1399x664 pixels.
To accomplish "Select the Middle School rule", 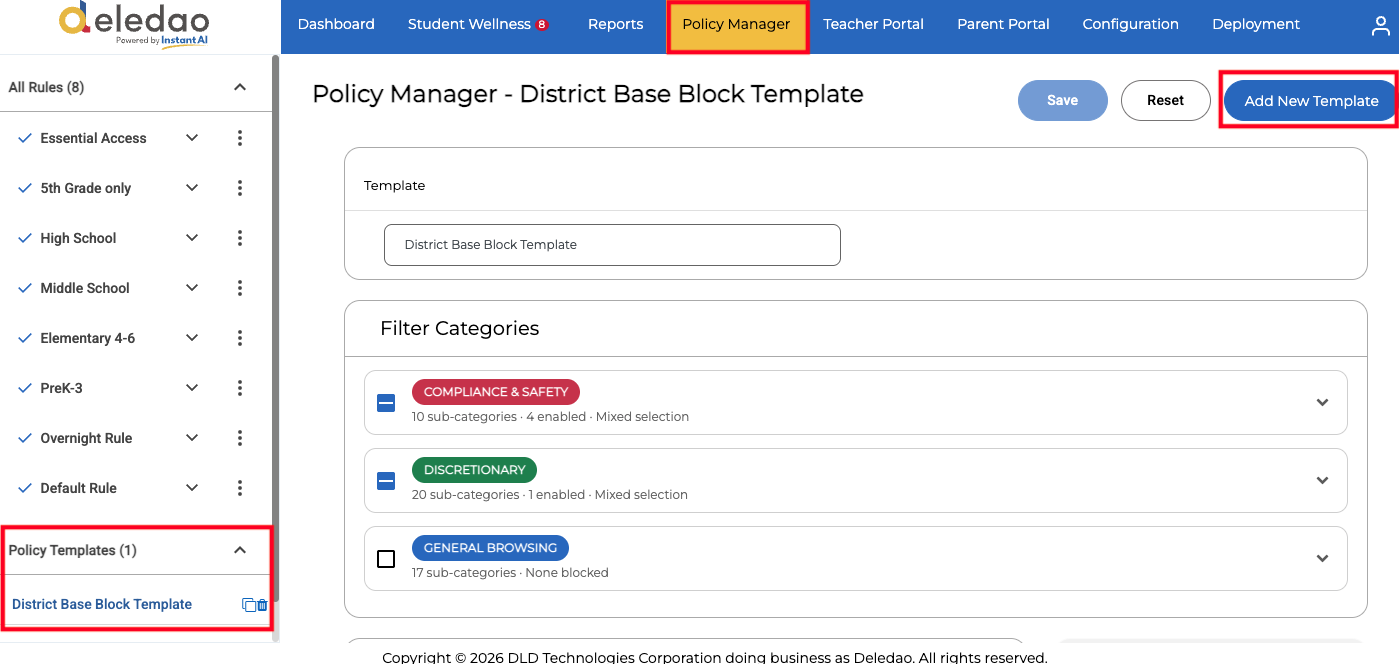I will [x=85, y=288].
